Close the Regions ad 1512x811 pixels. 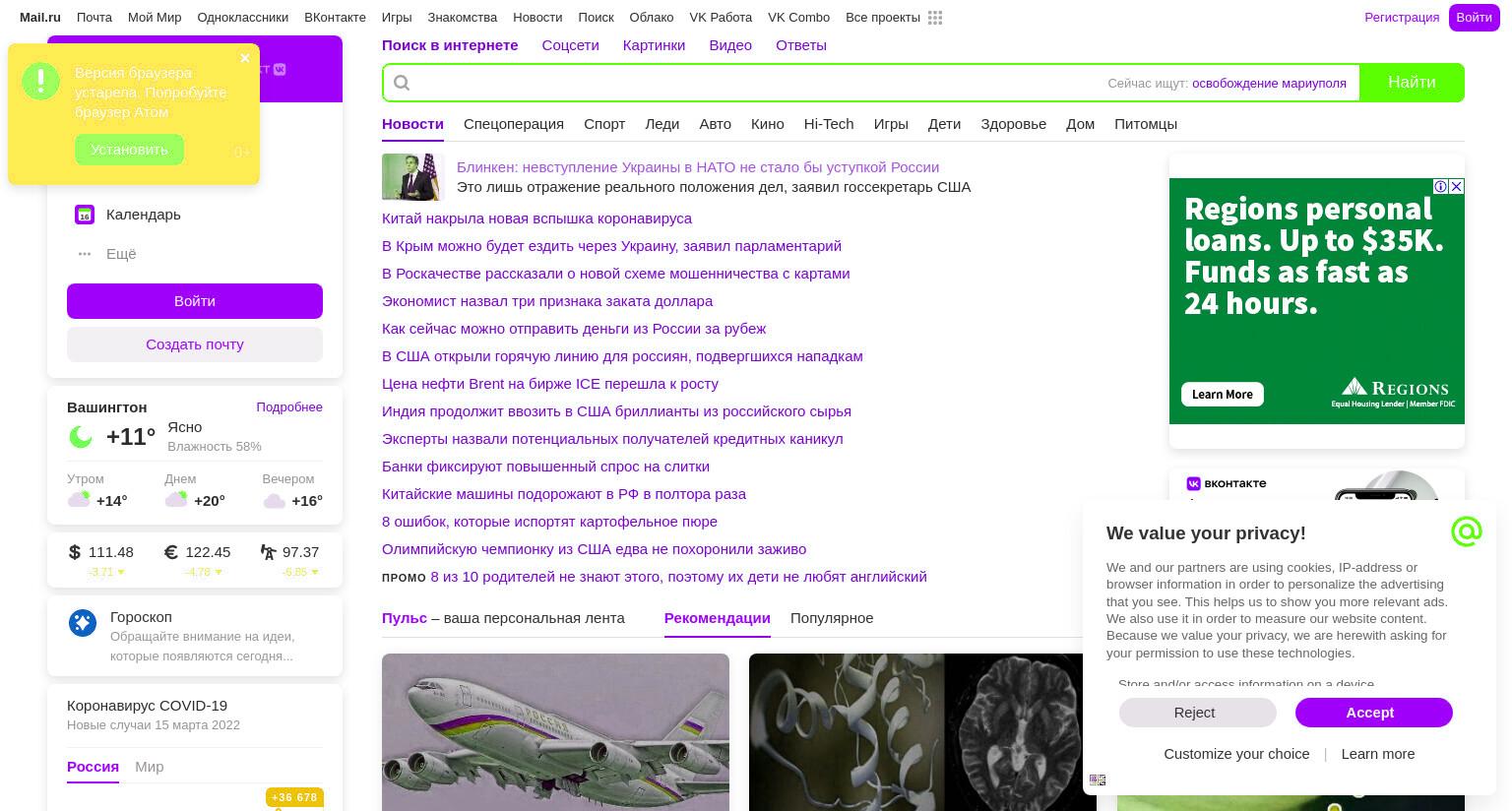1456,186
